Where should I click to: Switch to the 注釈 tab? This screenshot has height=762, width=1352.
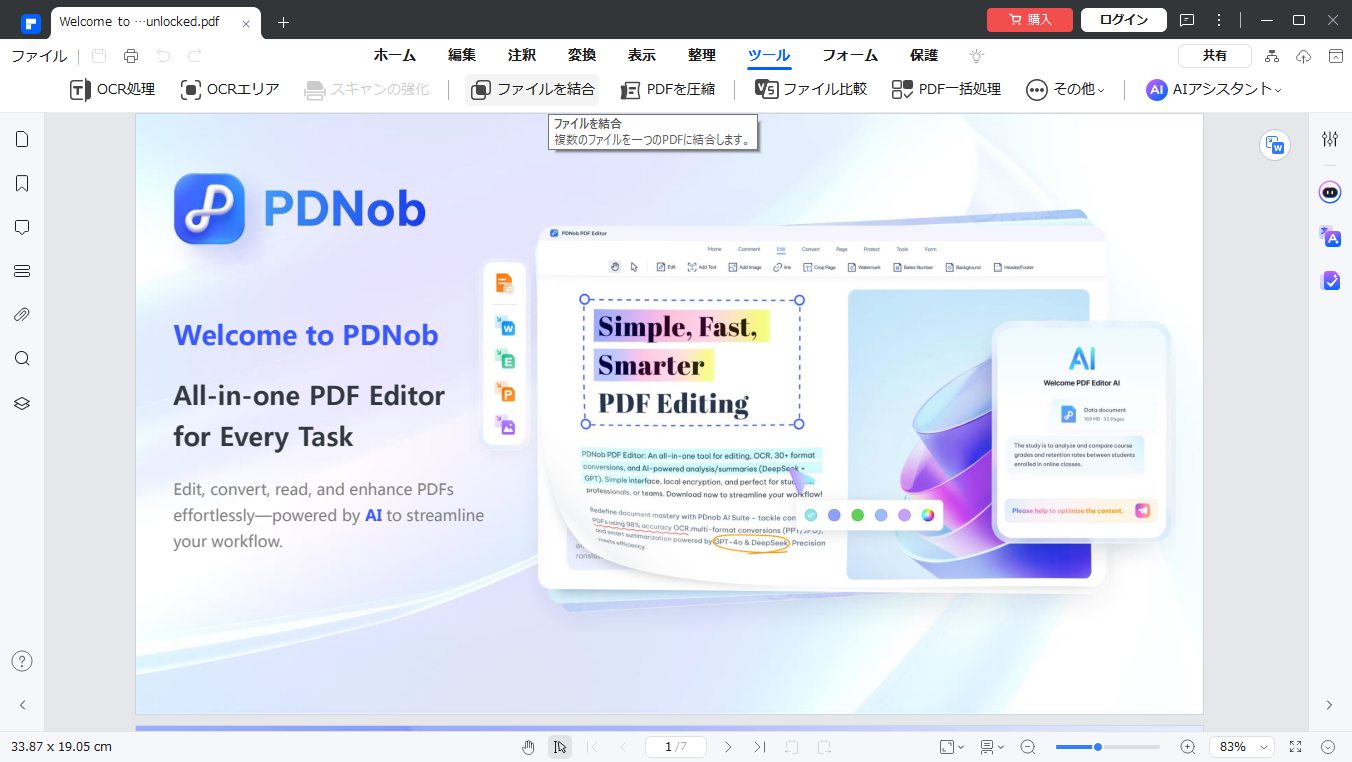click(x=522, y=56)
